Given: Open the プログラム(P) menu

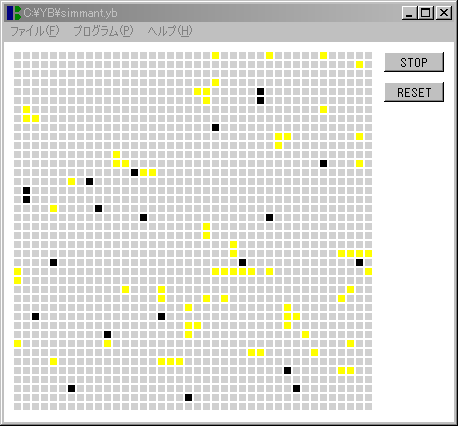Looking at the screenshot, I should point(103,31).
